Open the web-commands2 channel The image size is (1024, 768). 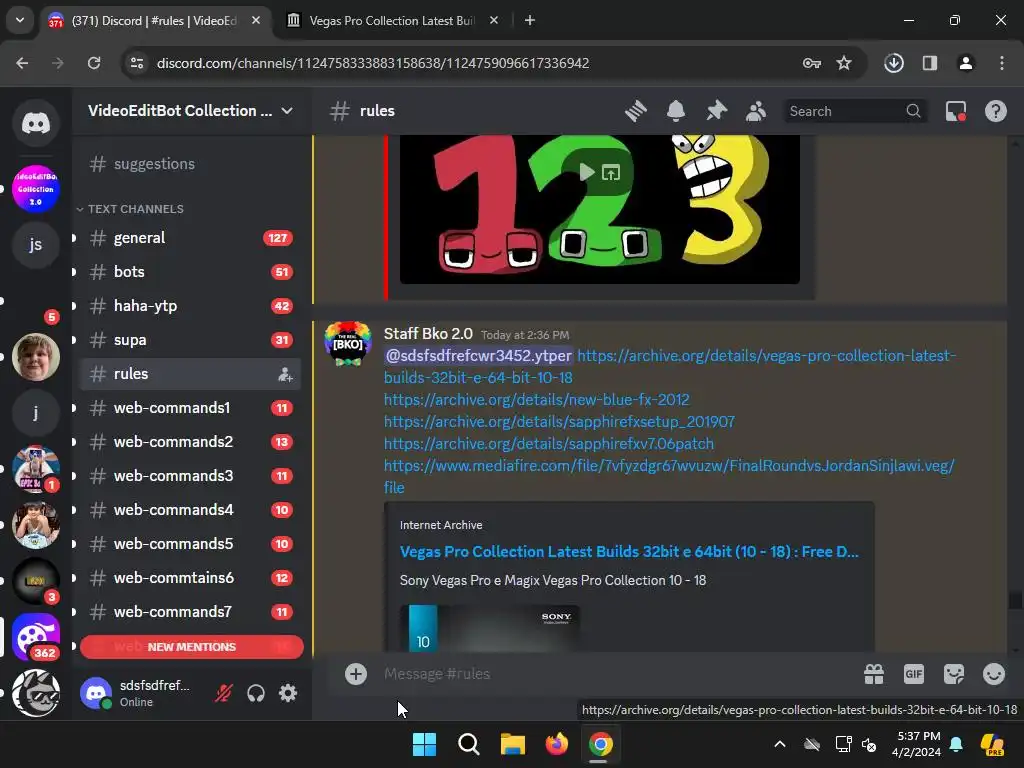click(x=189, y=441)
